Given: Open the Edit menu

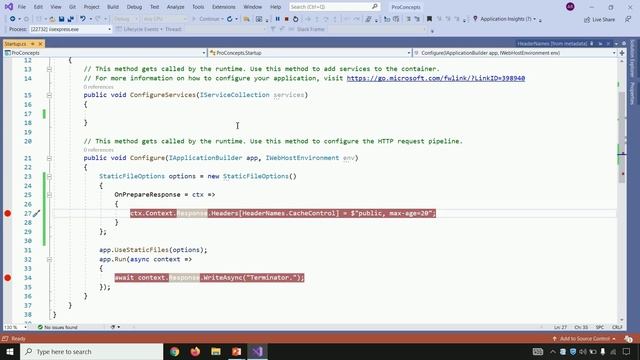Looking at the screenshot, I should pos(38,7).
